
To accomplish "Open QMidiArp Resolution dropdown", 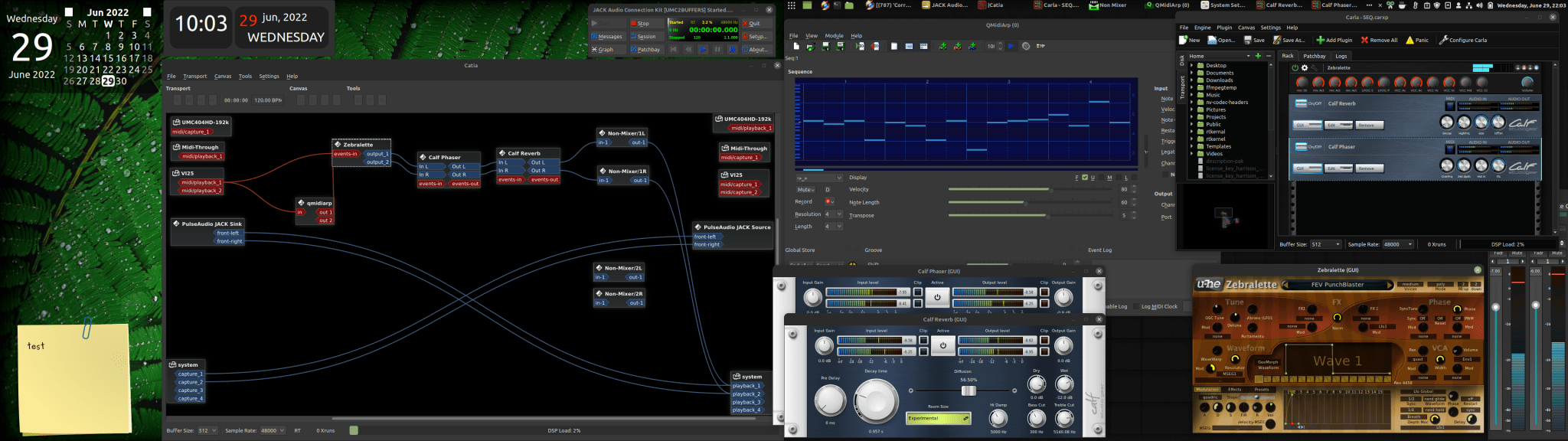I will pos(834,214).
